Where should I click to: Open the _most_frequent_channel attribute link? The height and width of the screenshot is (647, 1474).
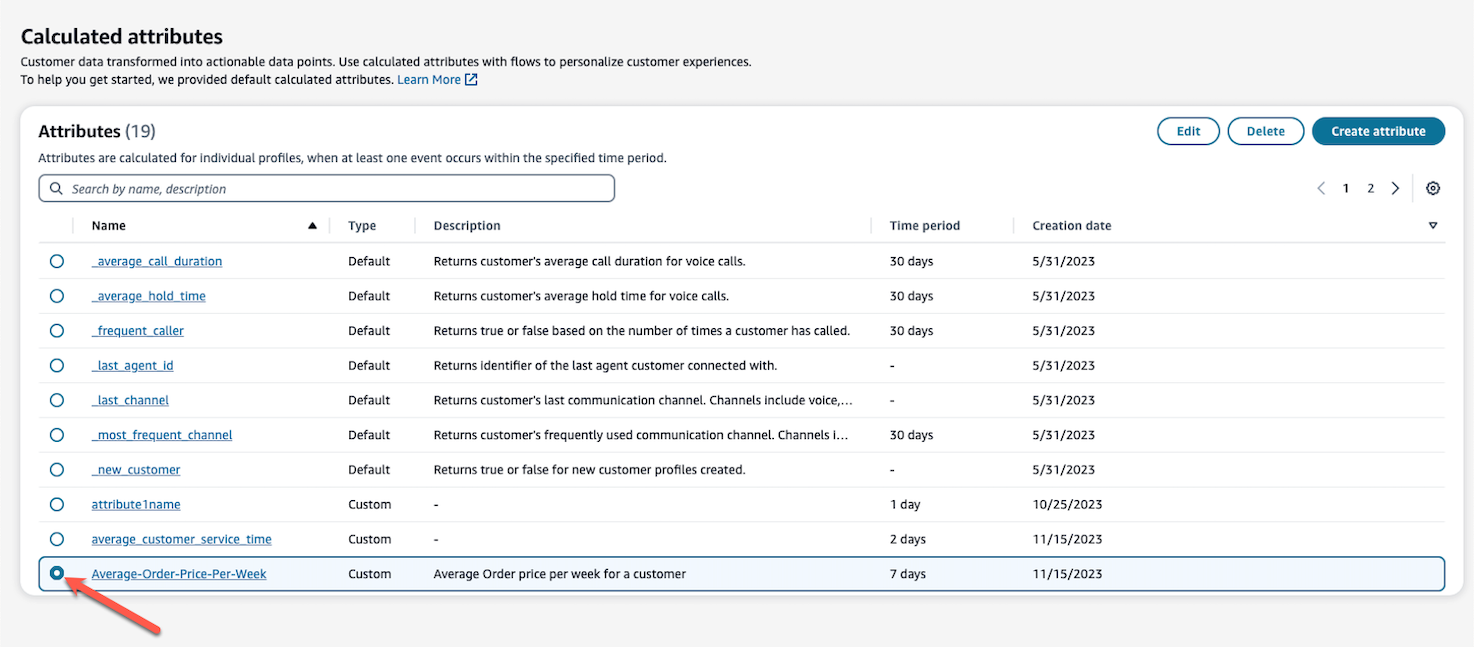tap(162, 436)
